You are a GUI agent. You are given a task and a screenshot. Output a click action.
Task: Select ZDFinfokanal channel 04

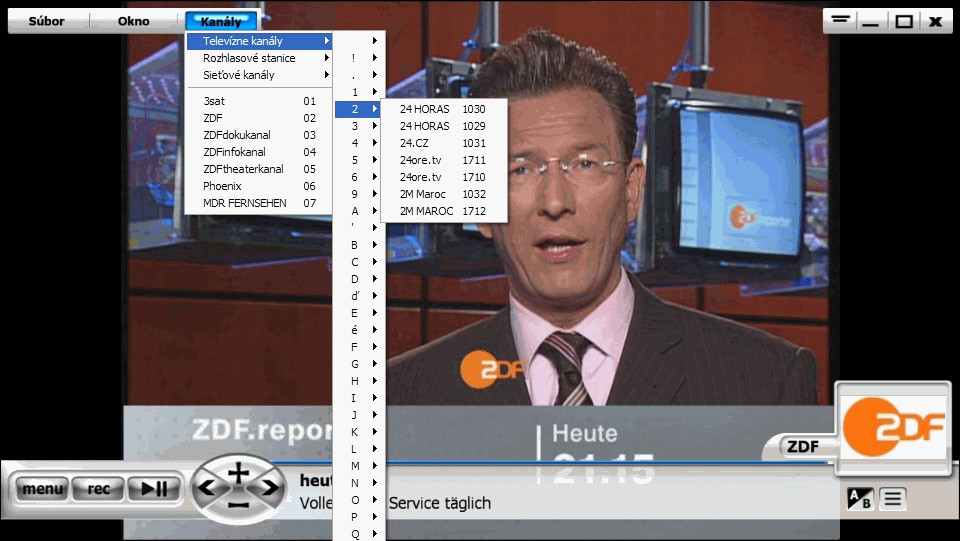[260, 152]
